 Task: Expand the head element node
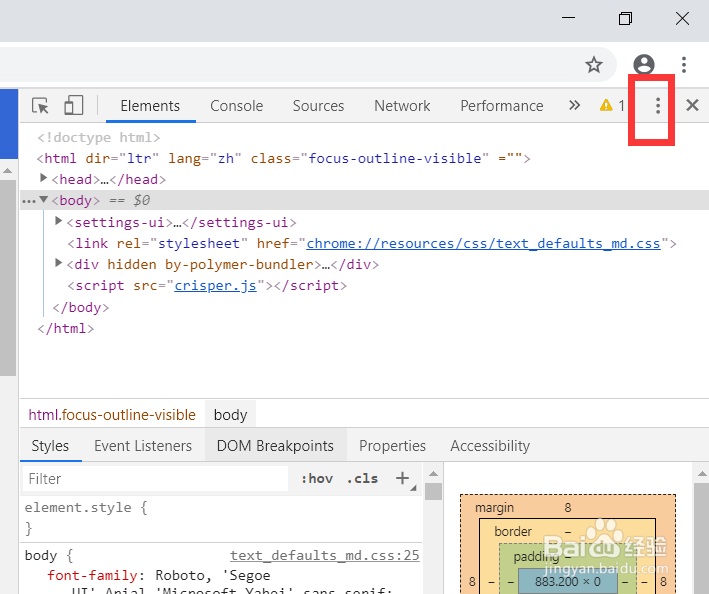(x=43, y=178)
